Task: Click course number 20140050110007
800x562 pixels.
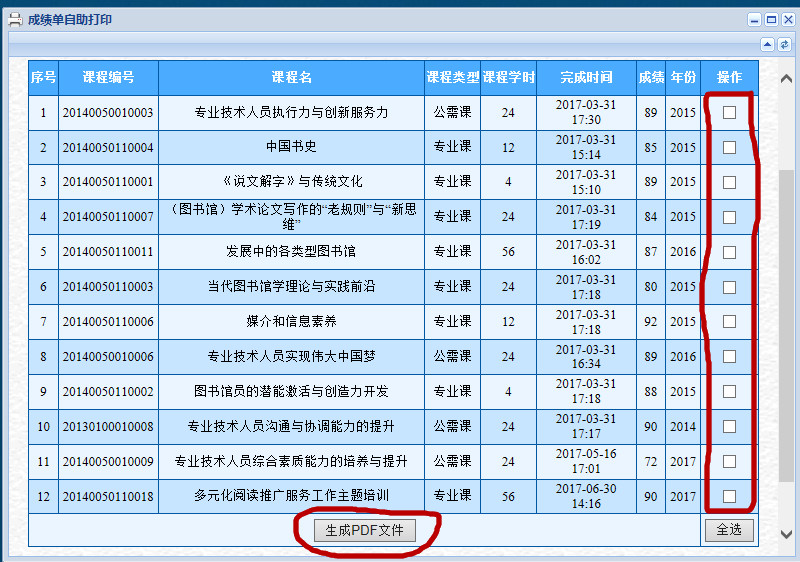Action: (108, 217)
